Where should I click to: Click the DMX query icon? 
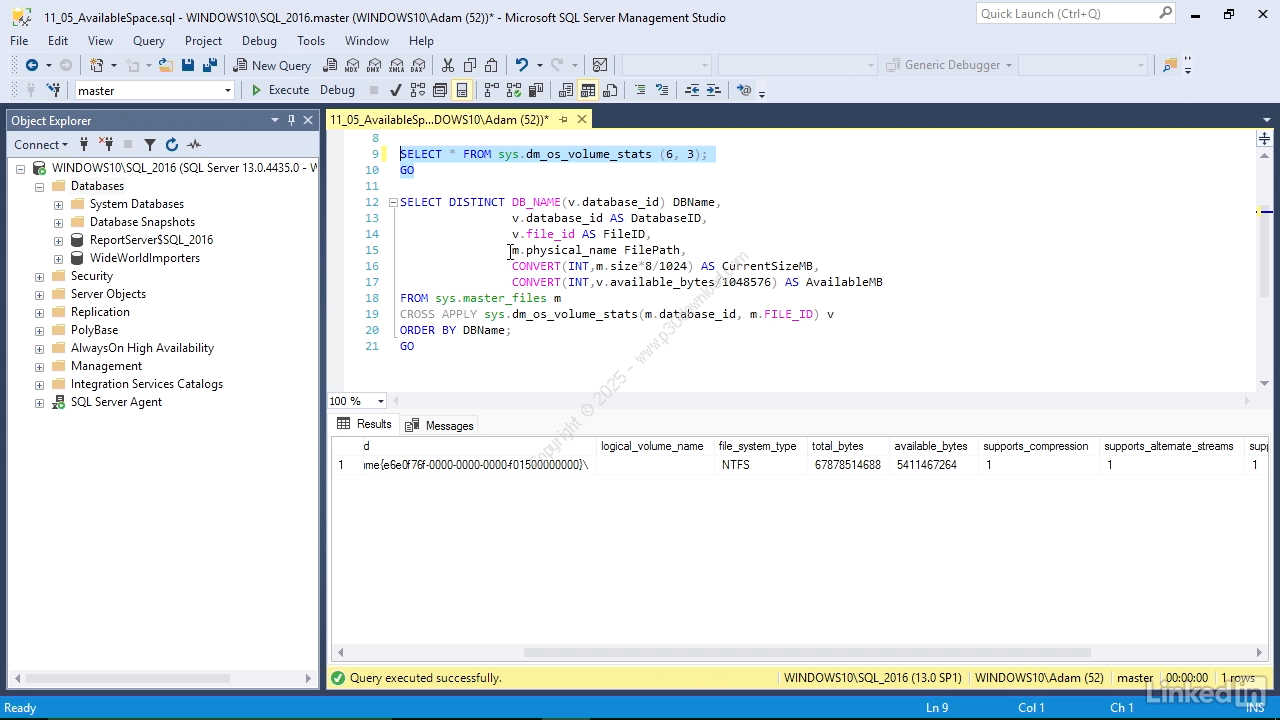tap(374, 65)
